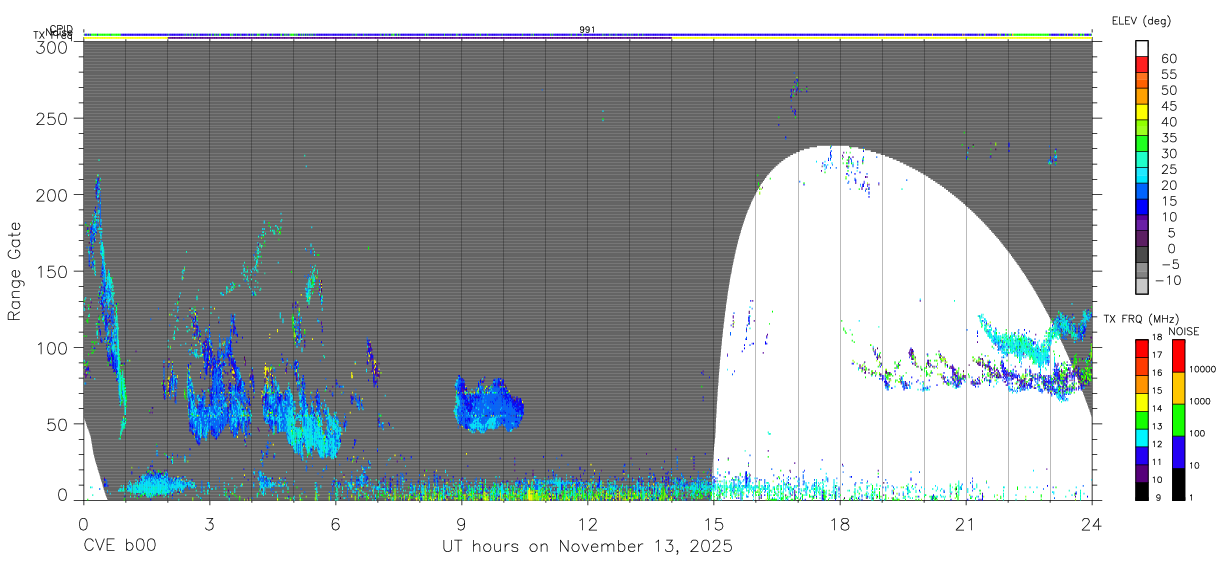Click the red swatch in TX FRQ bar
The image size is (1228, 567).
[1141, 348]
